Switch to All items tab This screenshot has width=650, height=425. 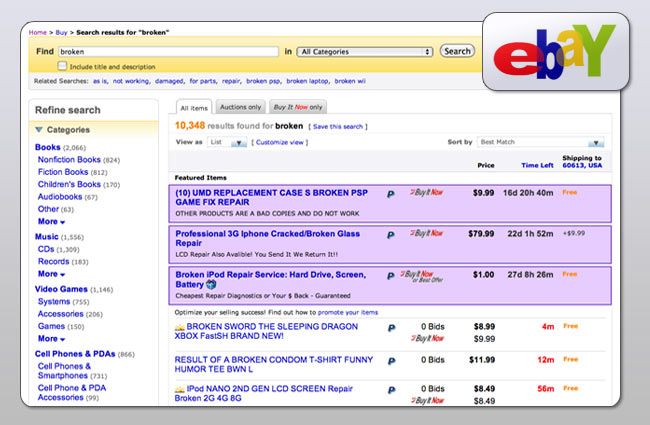[x=194, y=108]
